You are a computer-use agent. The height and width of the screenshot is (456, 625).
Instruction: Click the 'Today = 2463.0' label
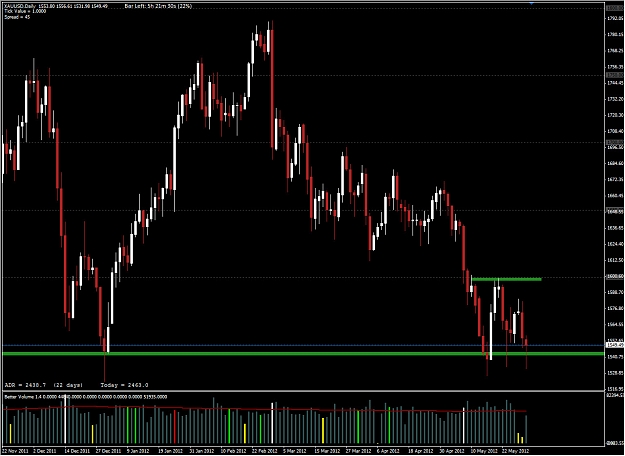click(124, 385)
